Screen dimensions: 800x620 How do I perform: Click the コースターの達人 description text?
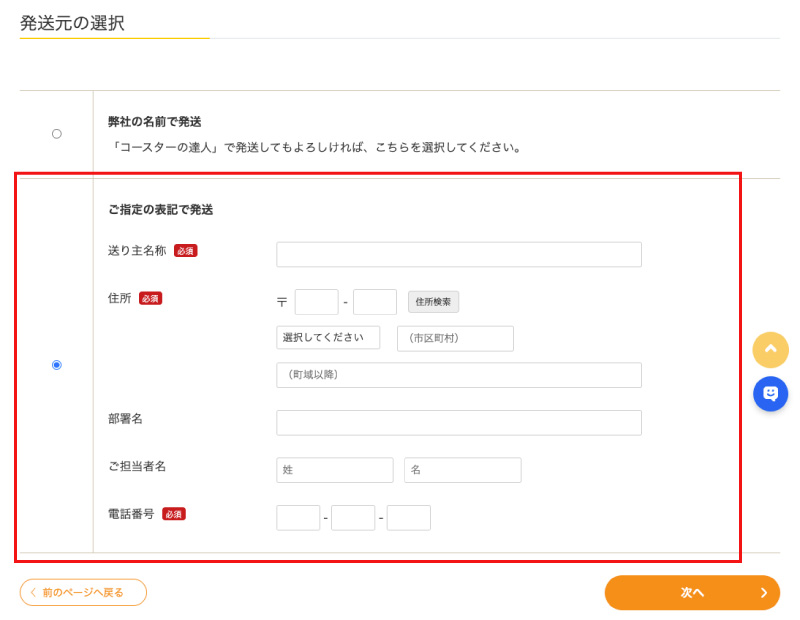tap(315, 147)
